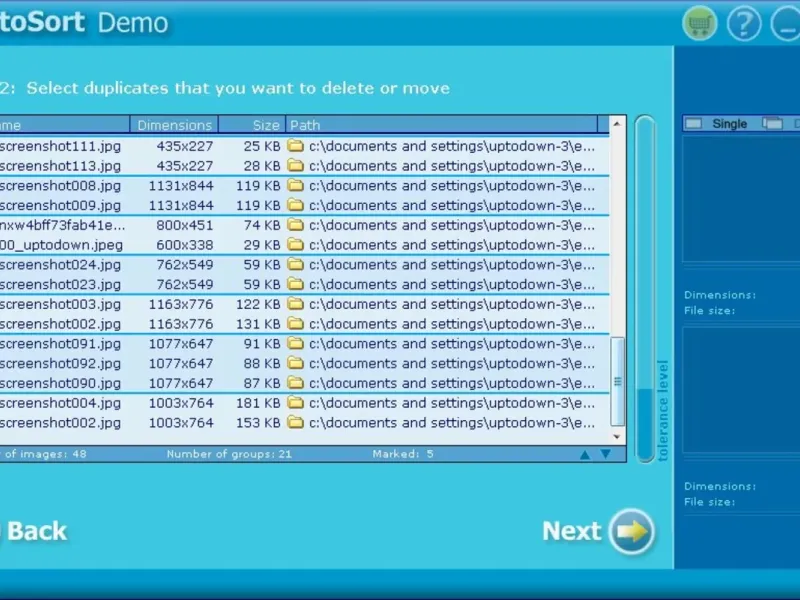Viewport: 800px width, 600px height.
Task: Jump to next group with down triangle
Action: tap(606, 454)
